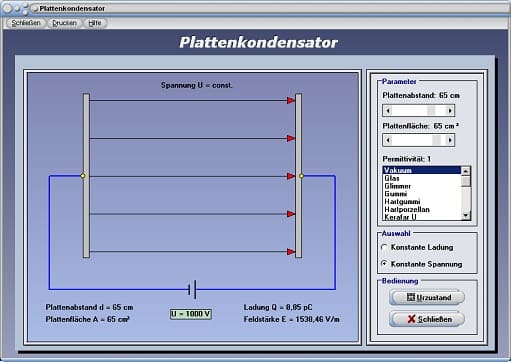Click down arrow of material list scrollbar

466,216
